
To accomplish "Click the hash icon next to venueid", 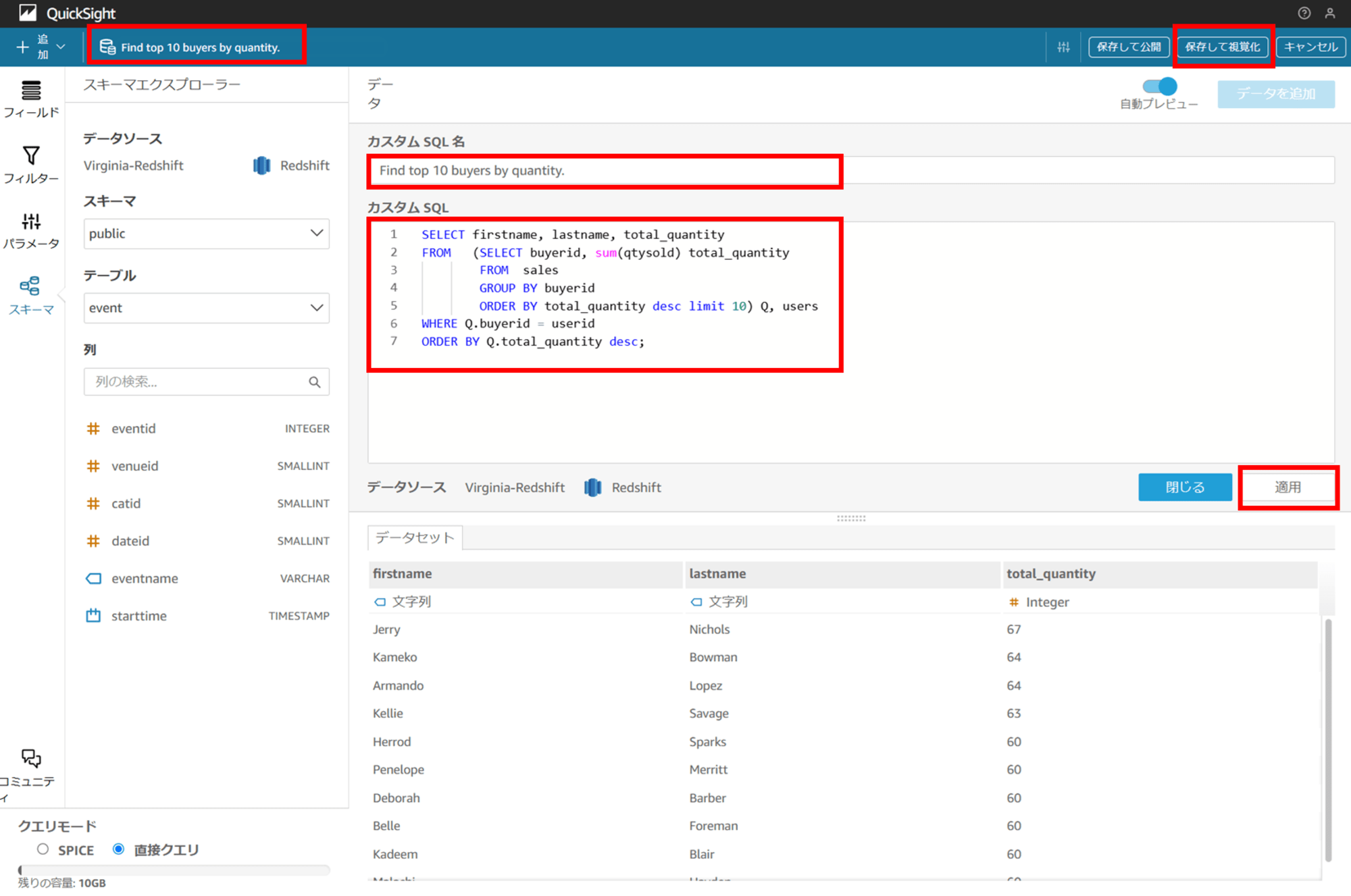I will (x=93, y=466).
